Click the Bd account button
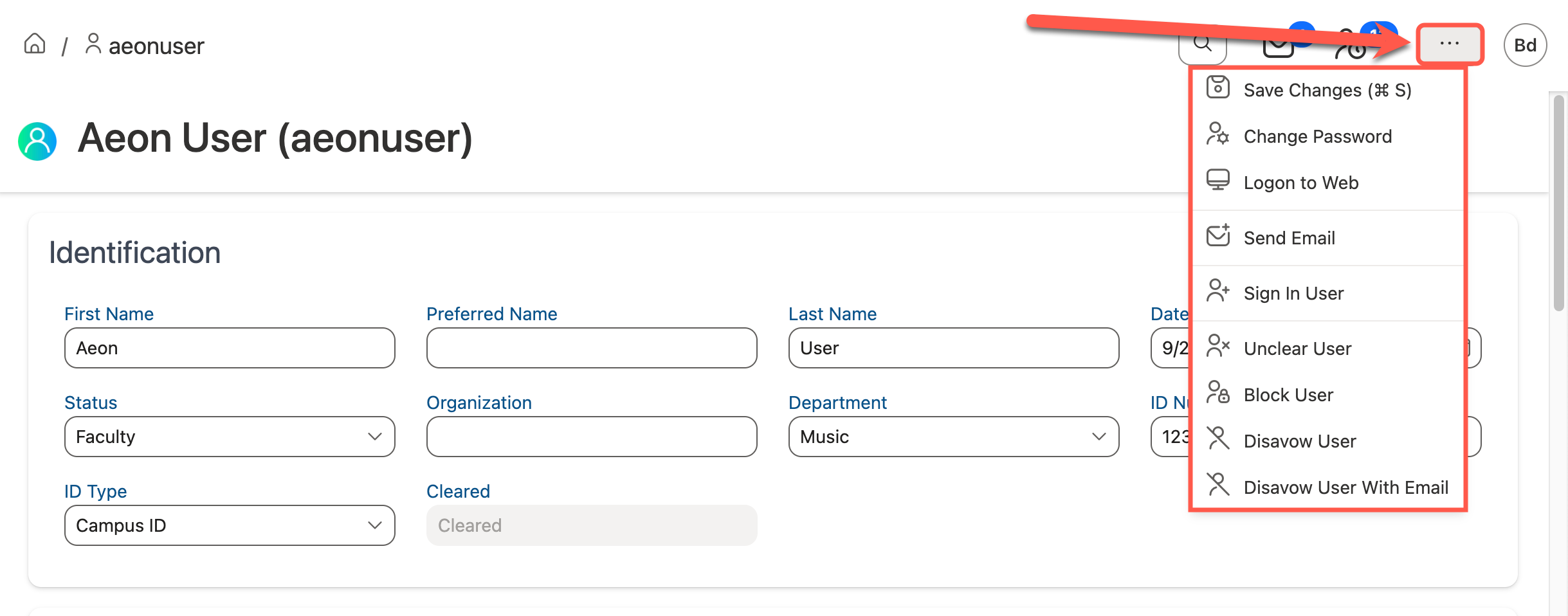This screenshot has height=616, width=1568. pos(1524,44)
